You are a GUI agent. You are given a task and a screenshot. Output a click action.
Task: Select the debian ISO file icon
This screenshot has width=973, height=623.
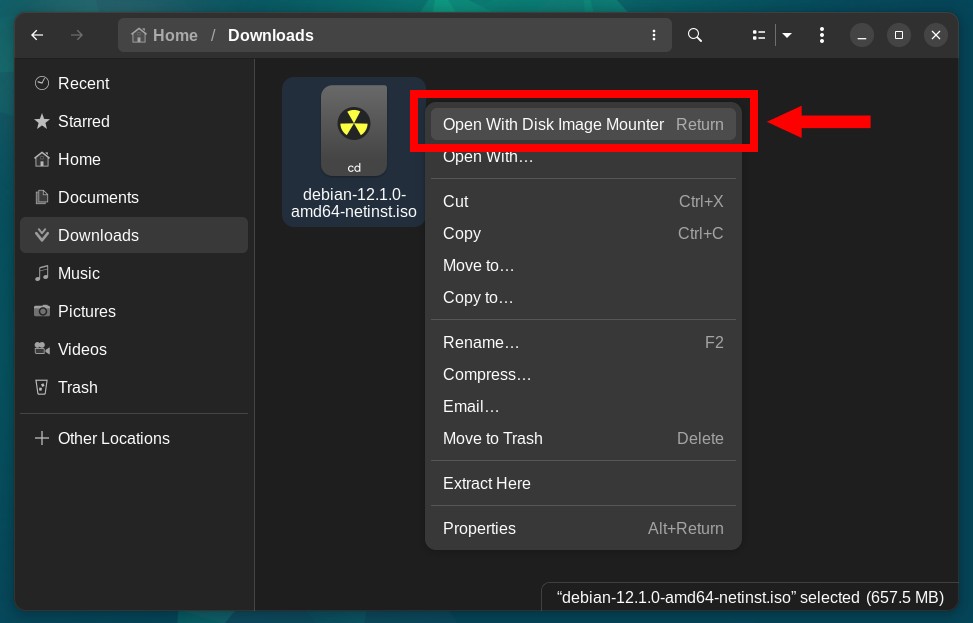click(354, 130)
